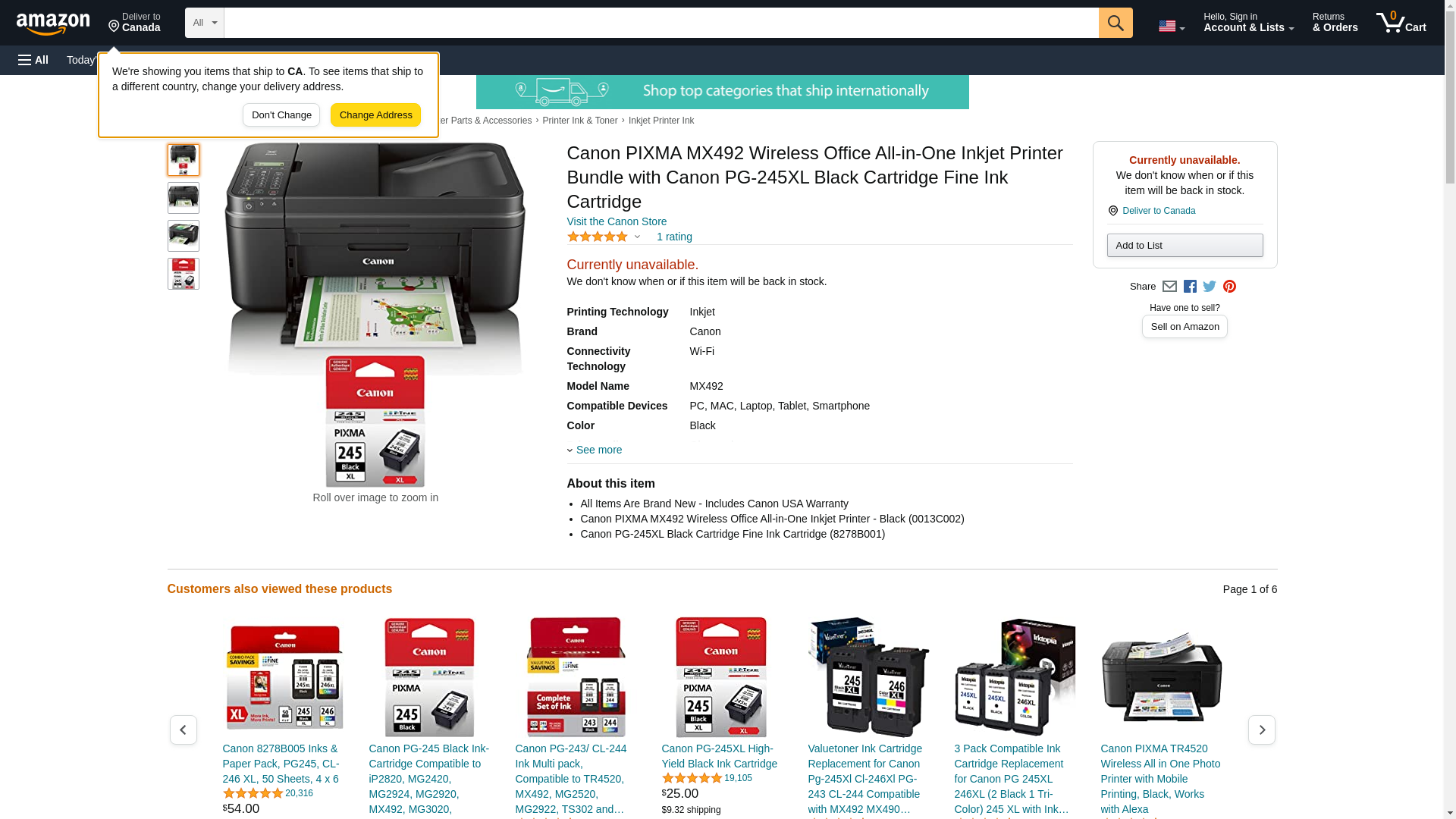Share via email envelope icon
Screen dimensions: 1456x819
(1169, 287)
